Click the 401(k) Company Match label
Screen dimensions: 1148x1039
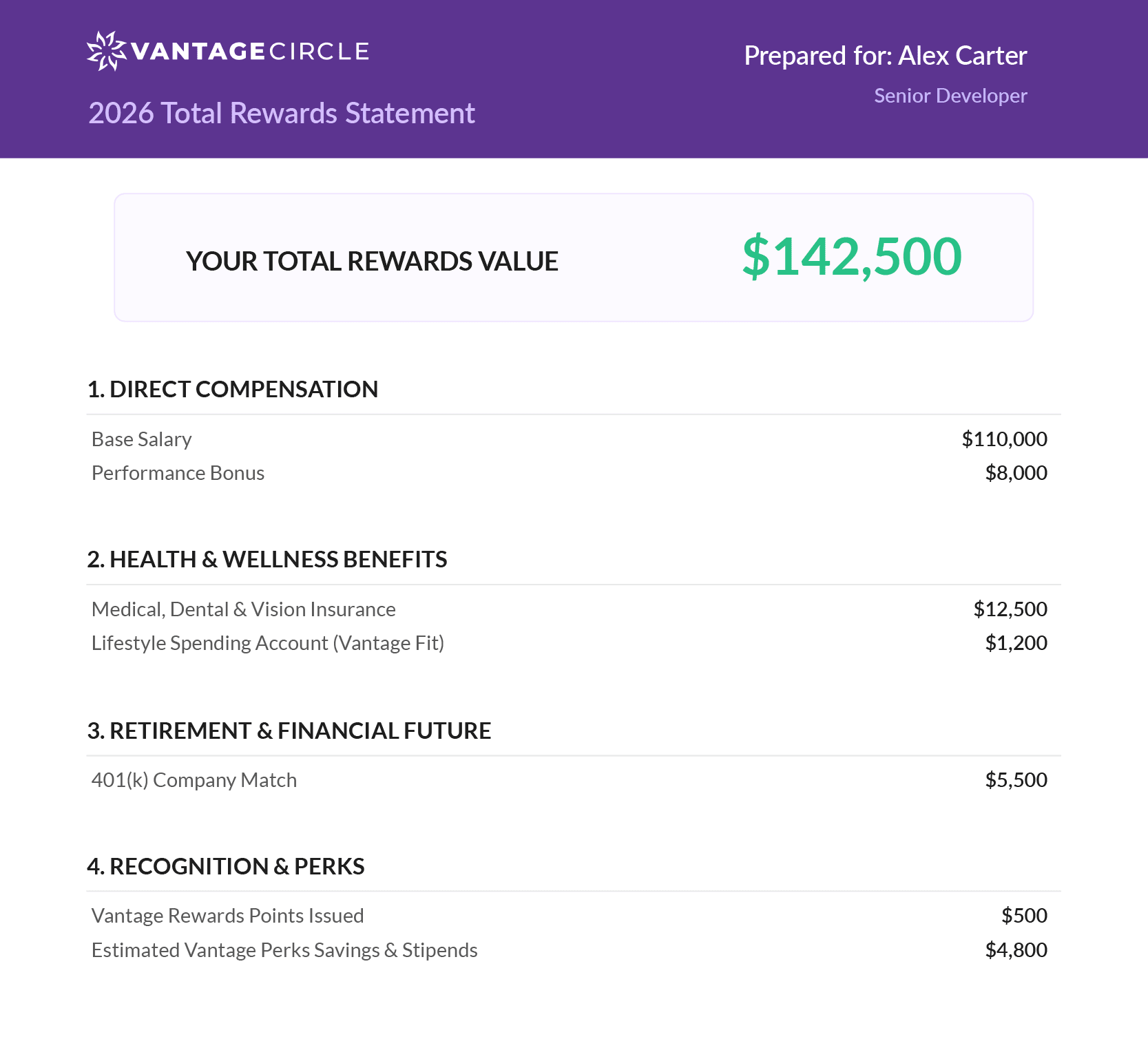pos(194,780)
